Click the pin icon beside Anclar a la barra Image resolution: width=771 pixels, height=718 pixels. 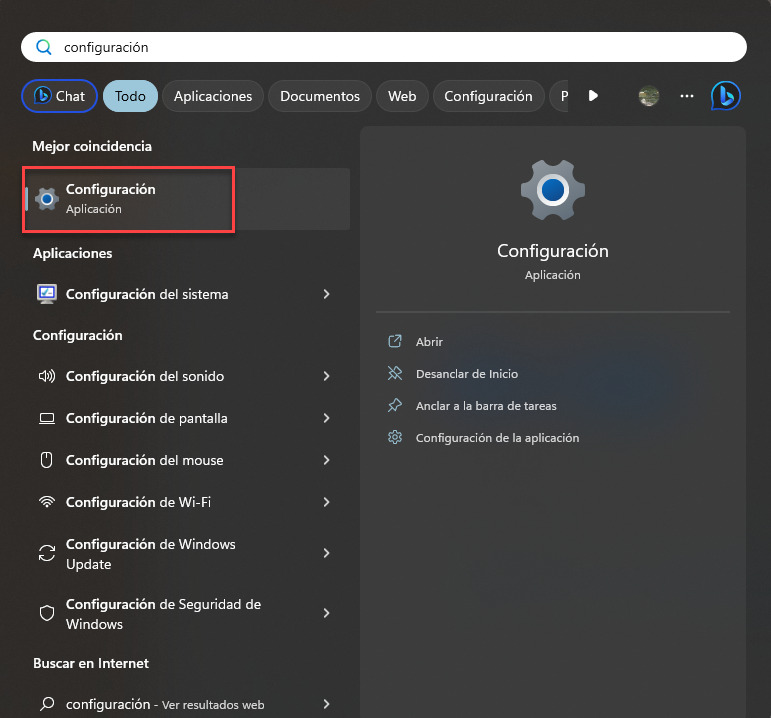coord(395,406)
